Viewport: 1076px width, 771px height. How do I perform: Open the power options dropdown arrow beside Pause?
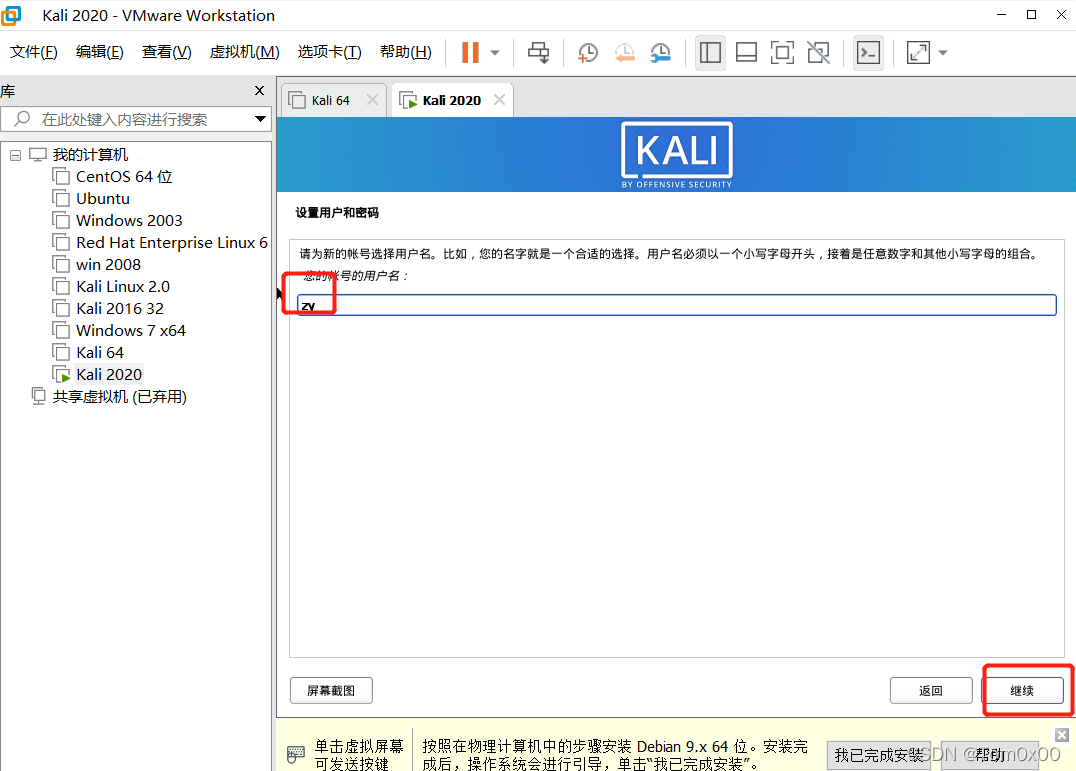(495, 53)
